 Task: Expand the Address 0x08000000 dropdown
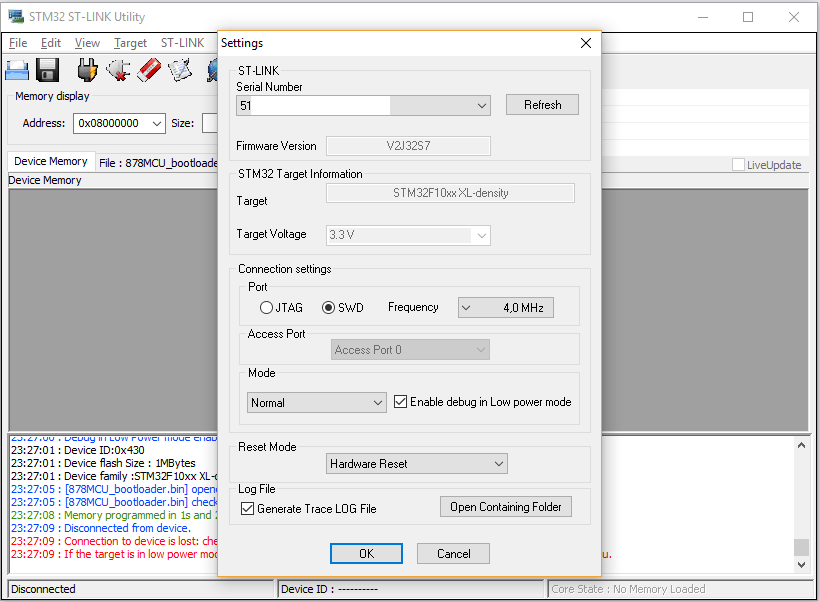[x=156, y=123]
